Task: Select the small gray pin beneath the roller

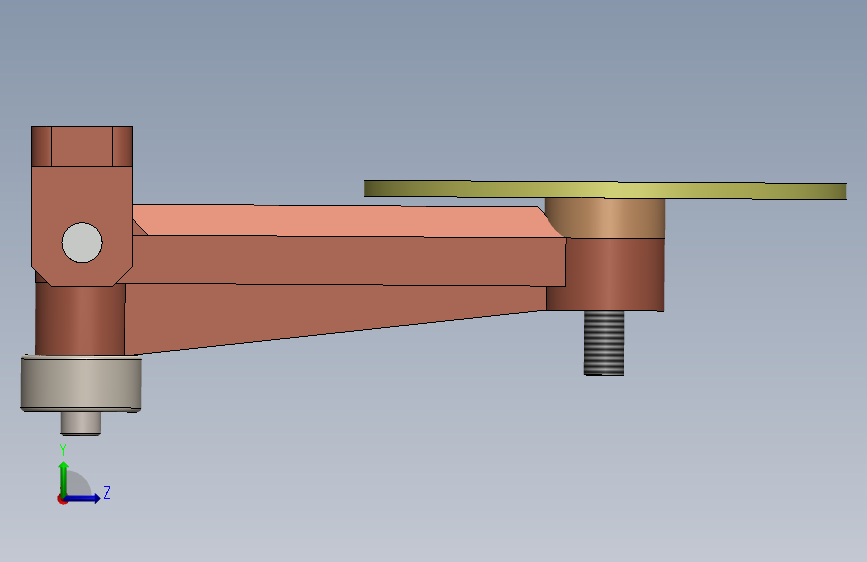Action: click(81, 424)
